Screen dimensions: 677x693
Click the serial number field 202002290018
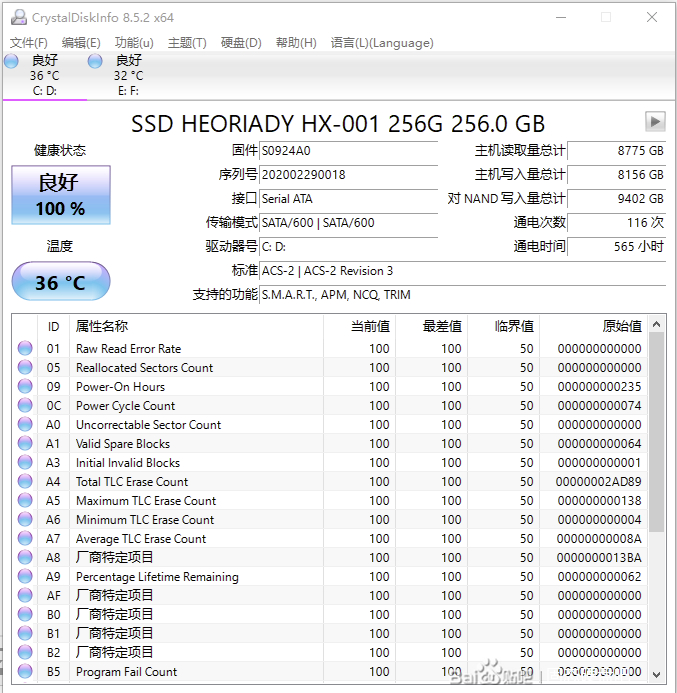[x=349, y=175]
